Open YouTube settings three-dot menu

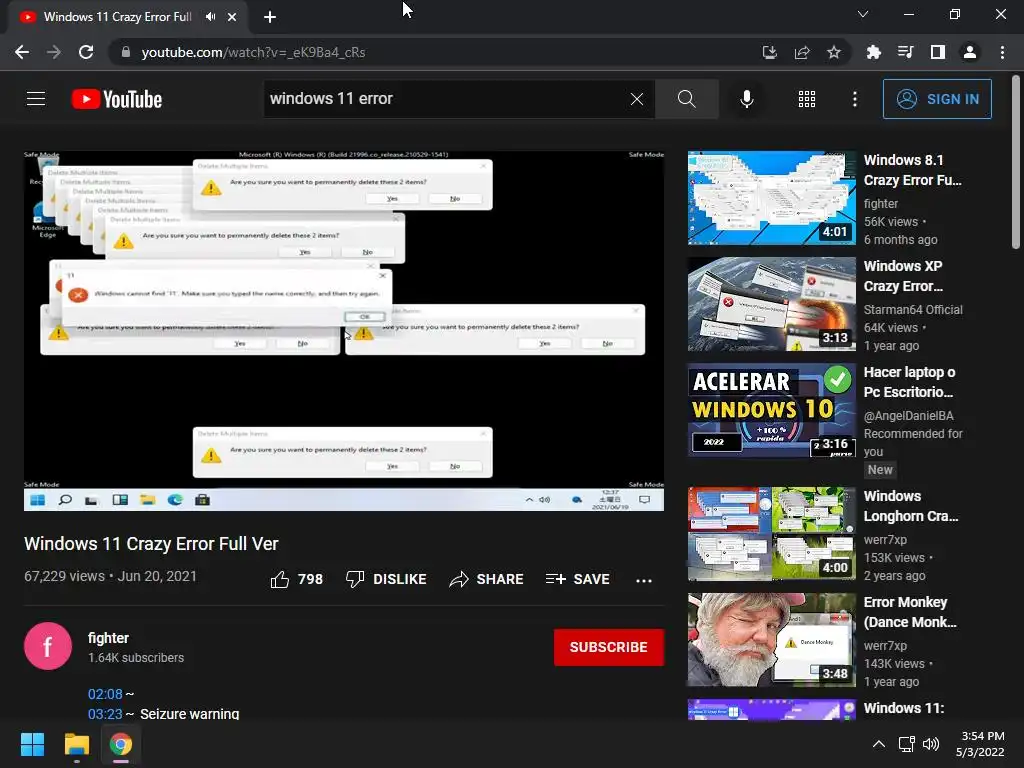[854, 99]
